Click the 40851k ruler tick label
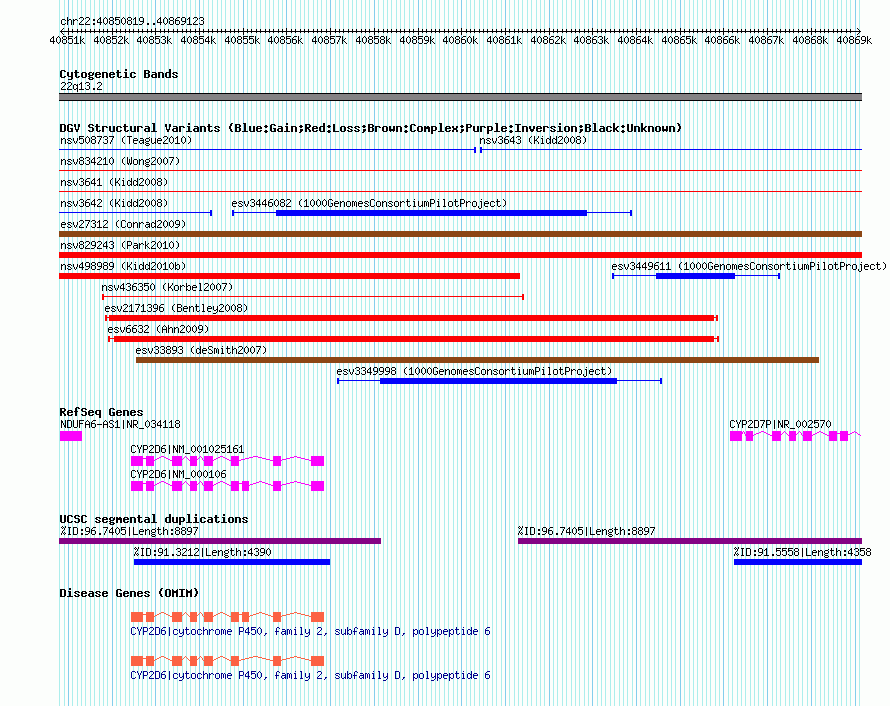890x706 pixels. click(x=67, y=40)
